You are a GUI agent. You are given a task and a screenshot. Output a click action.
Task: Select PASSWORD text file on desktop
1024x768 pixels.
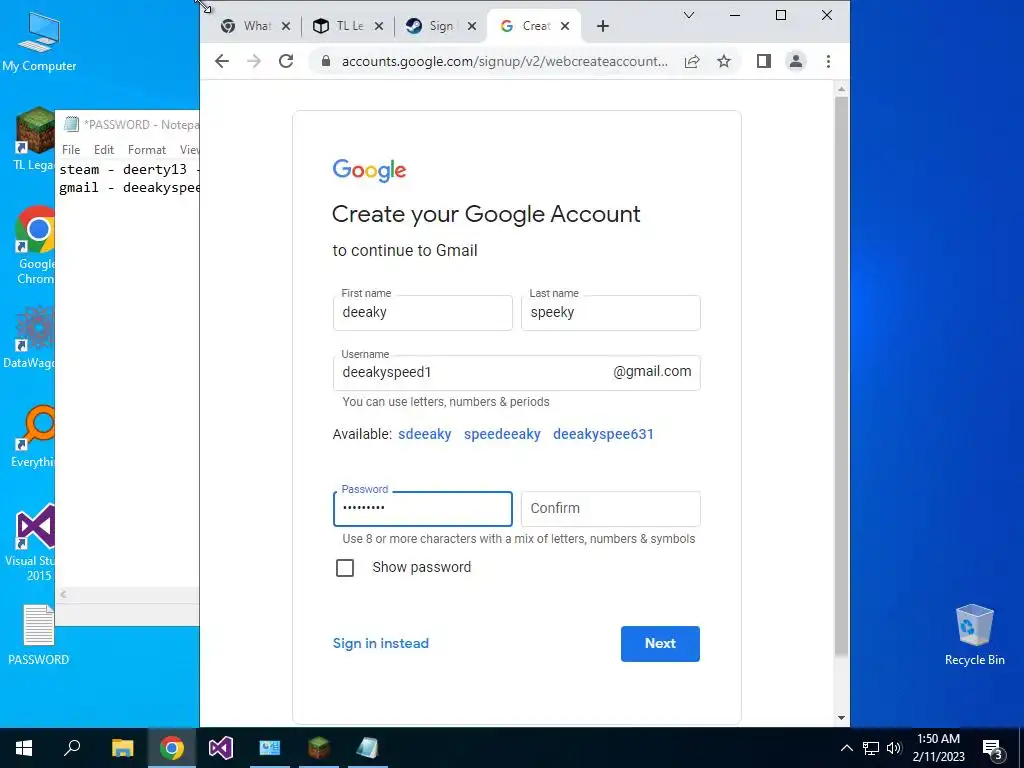click(x=39, y=635)
